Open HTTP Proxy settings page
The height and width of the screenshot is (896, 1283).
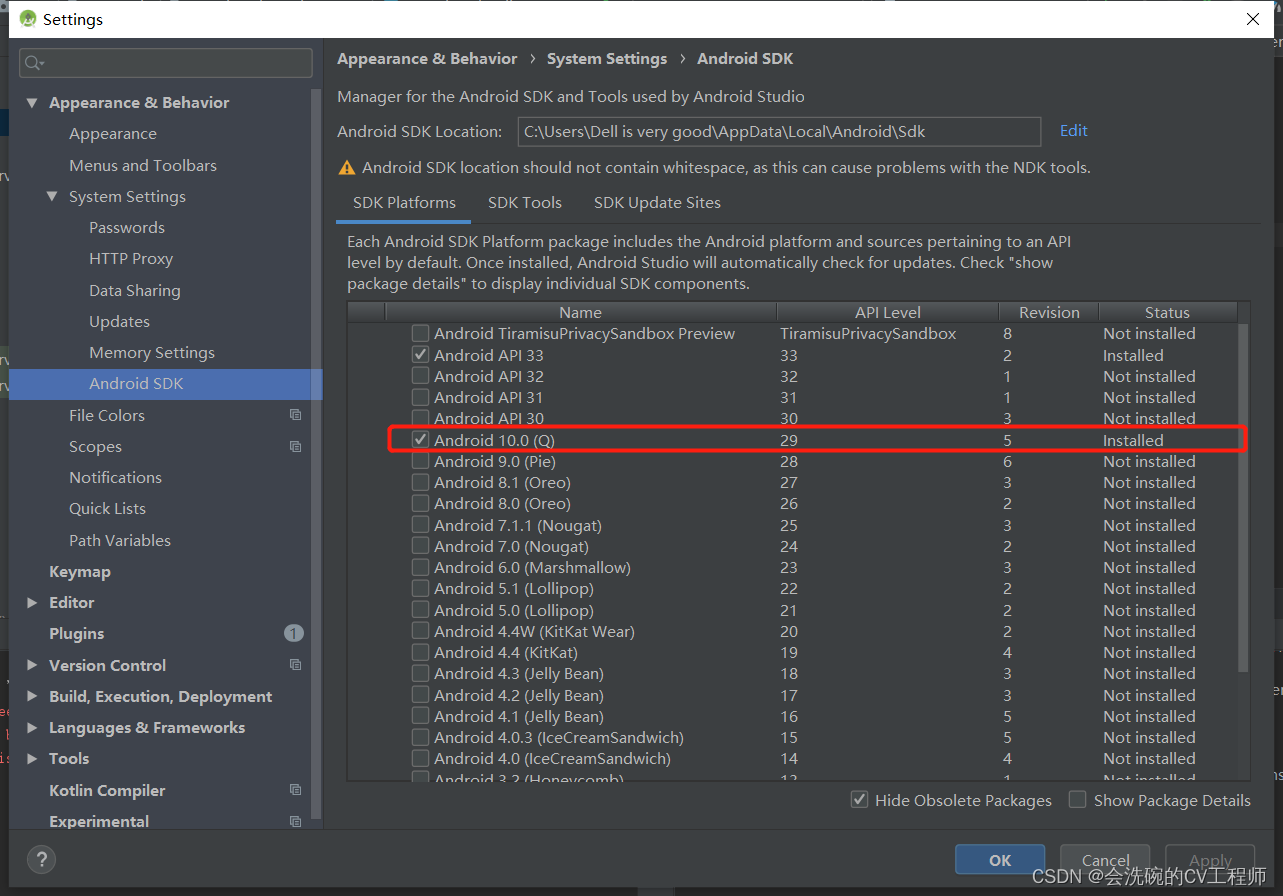coord(131,259)
